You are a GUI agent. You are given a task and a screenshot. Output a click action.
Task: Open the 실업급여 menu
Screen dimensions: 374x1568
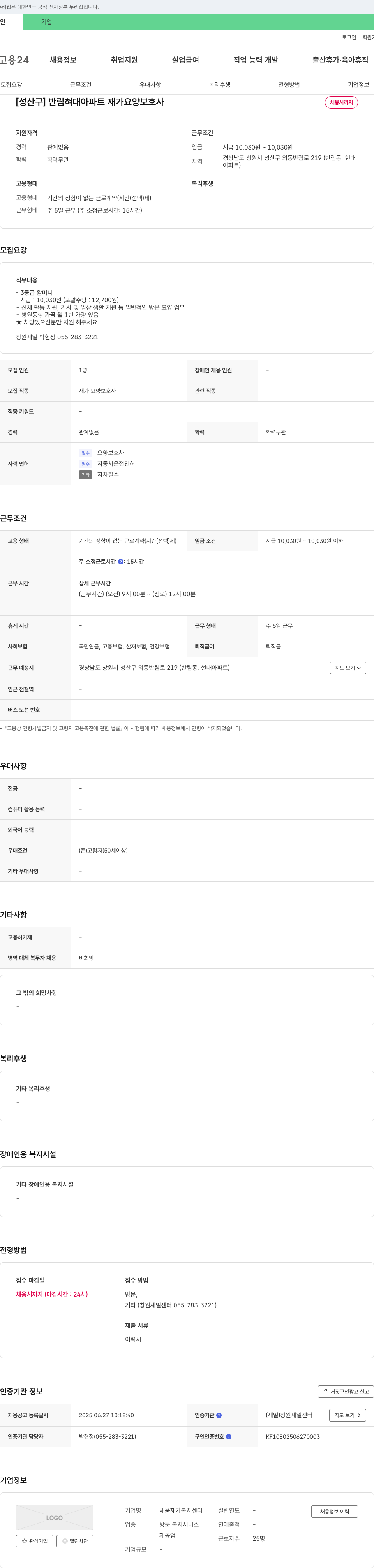coord(185,60)
